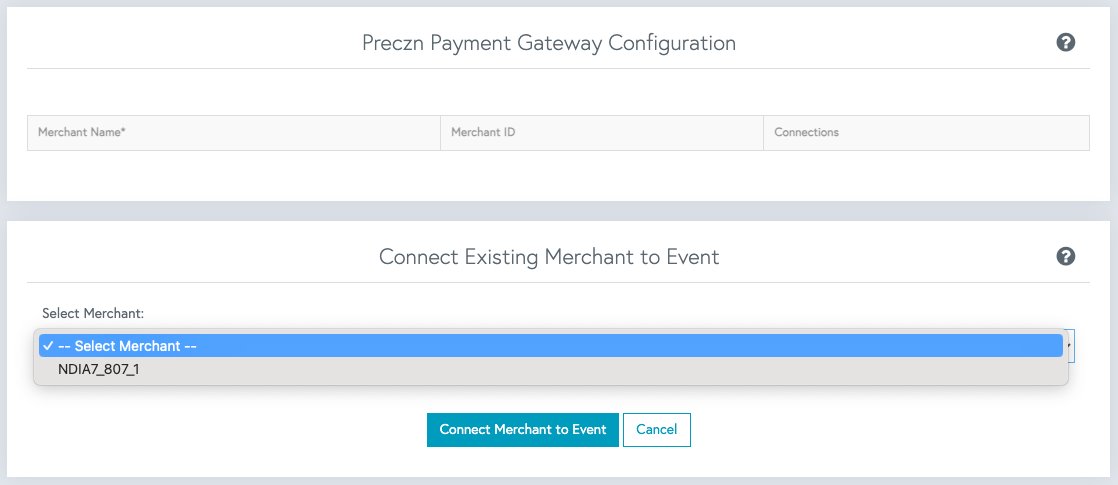Open help for Preczn Payment Gateway Configuration
Image resolution: width=1118 pixels, height=485 pixels.
tap(1066, 43)
